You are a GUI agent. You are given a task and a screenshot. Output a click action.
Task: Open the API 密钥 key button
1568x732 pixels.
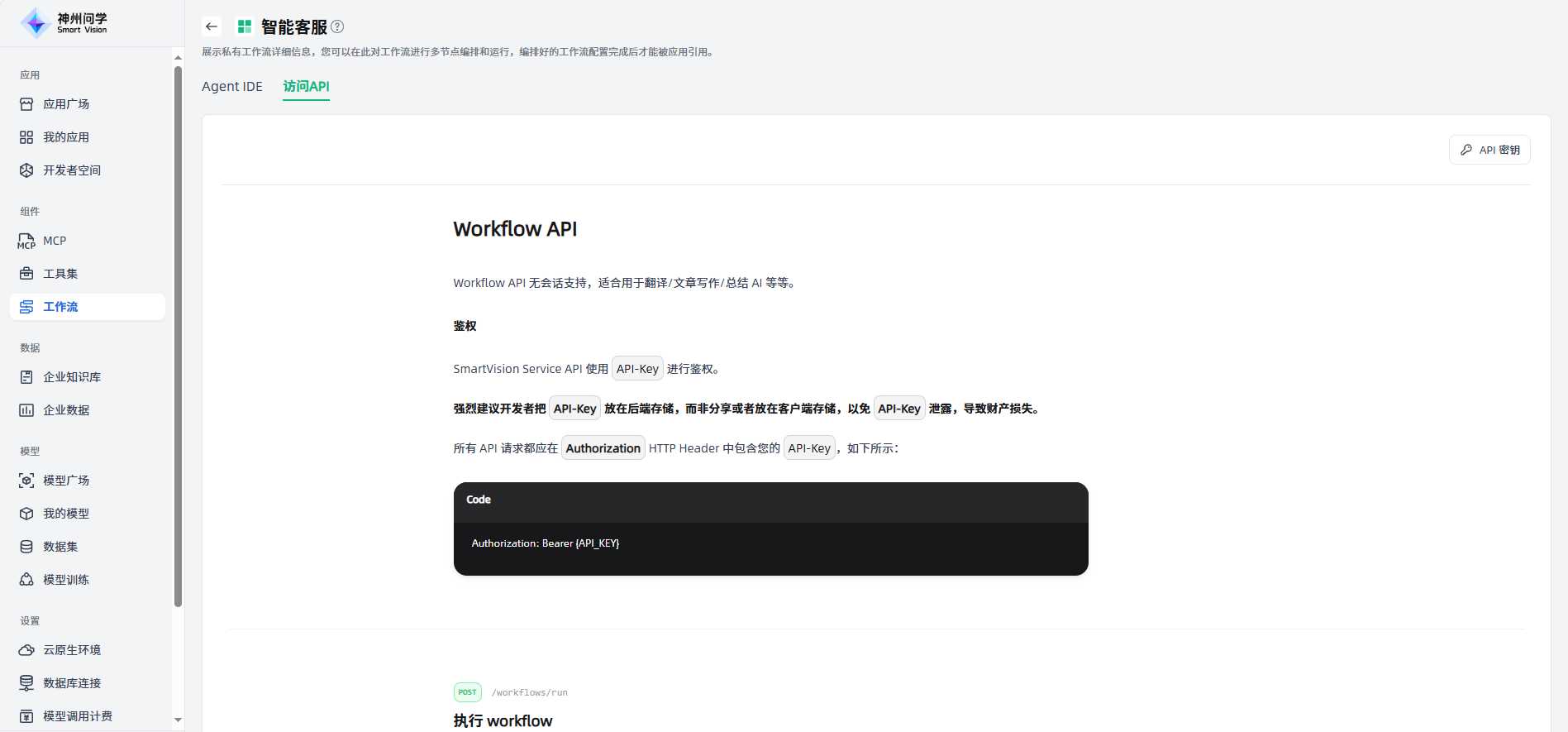pos(1489,150)
